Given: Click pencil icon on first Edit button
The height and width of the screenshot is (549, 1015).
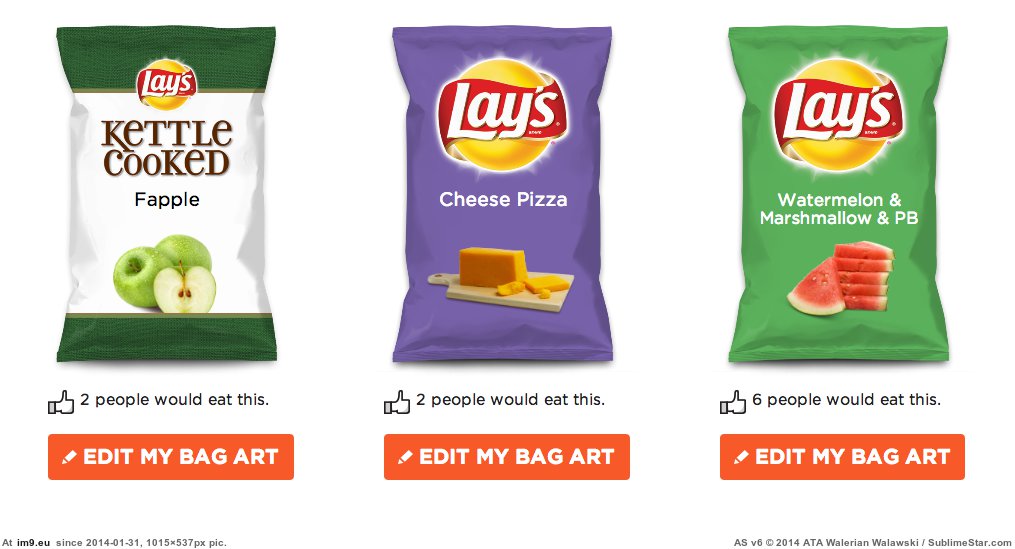Looking at the screenshot, I should [x=69, y=457].
